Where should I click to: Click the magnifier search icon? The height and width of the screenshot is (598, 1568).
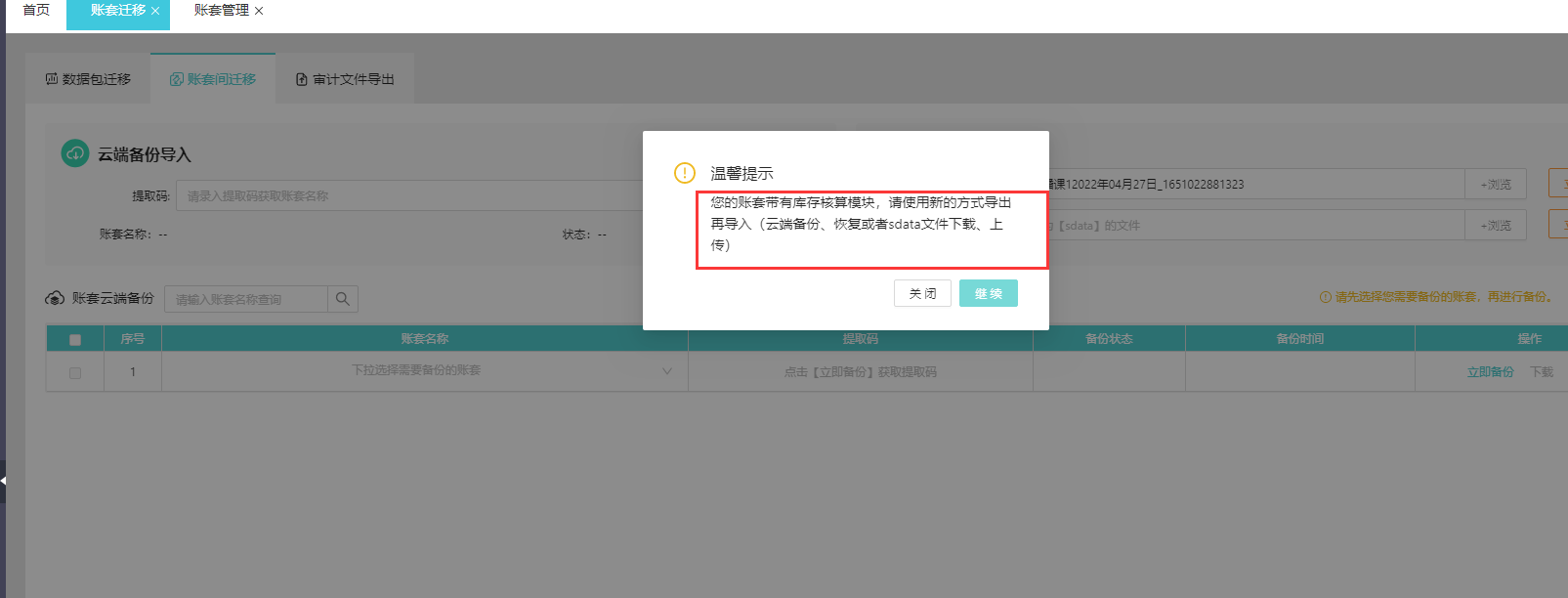[343, 299]
